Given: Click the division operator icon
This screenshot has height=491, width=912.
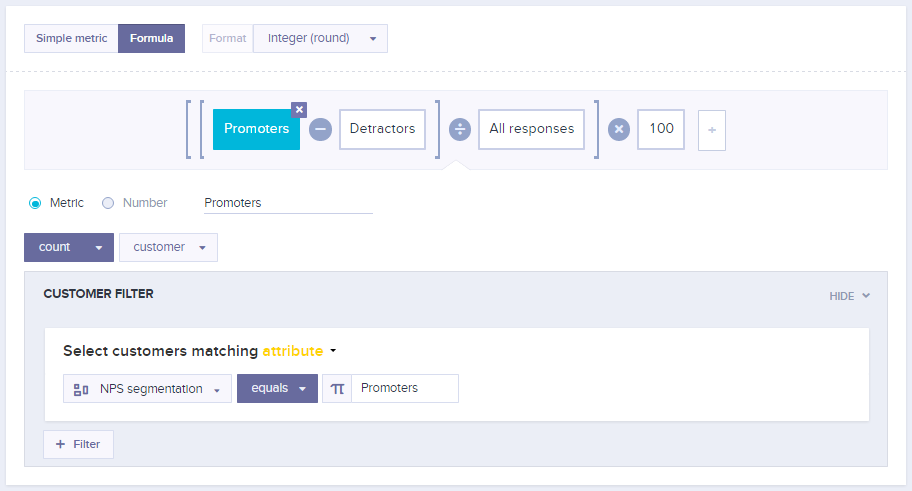Looking at the screenshot, I should (459, 130).
